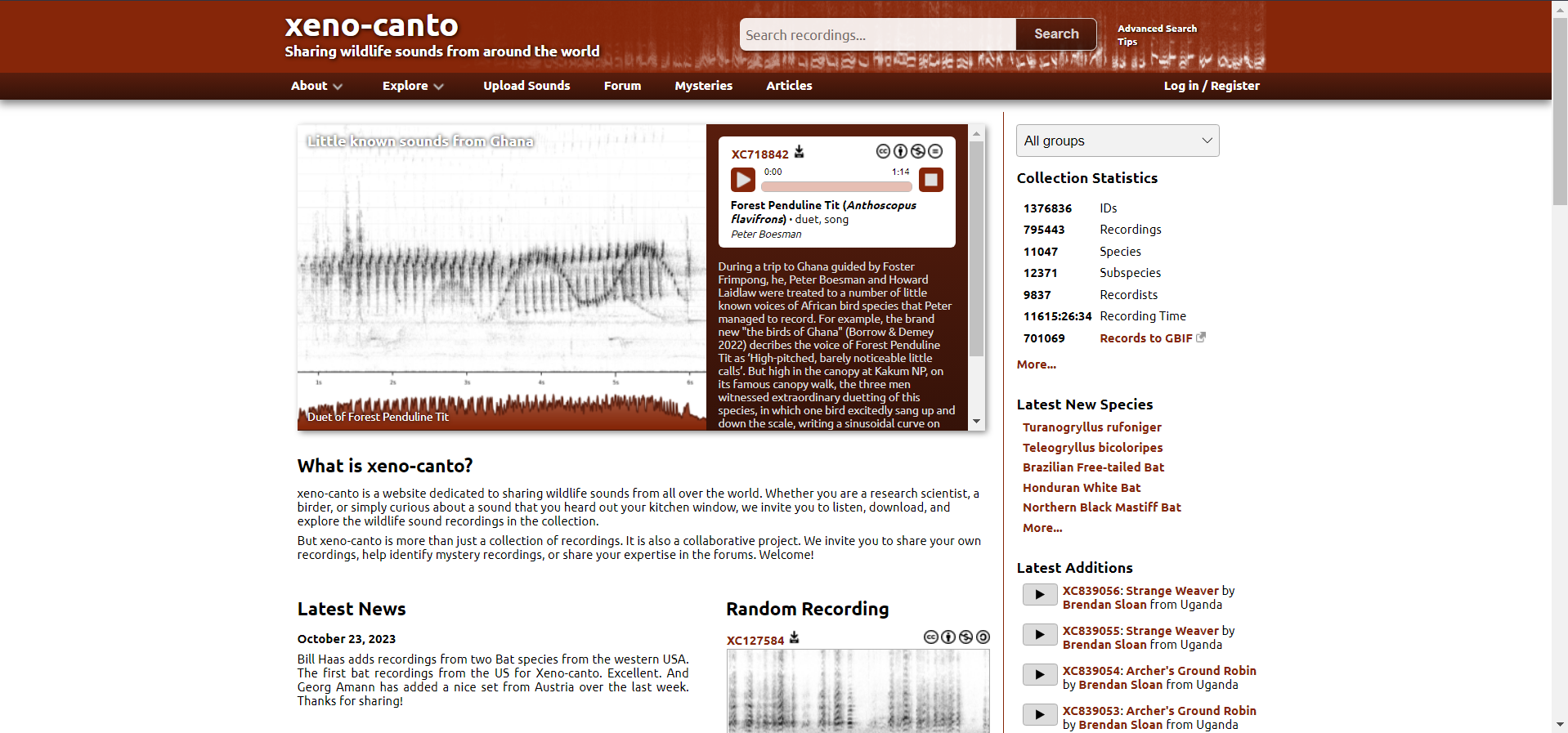Play XC839056 Strange Weaver recording
The width and height of the screenshot is (1568, 733).
(1040, 595)
